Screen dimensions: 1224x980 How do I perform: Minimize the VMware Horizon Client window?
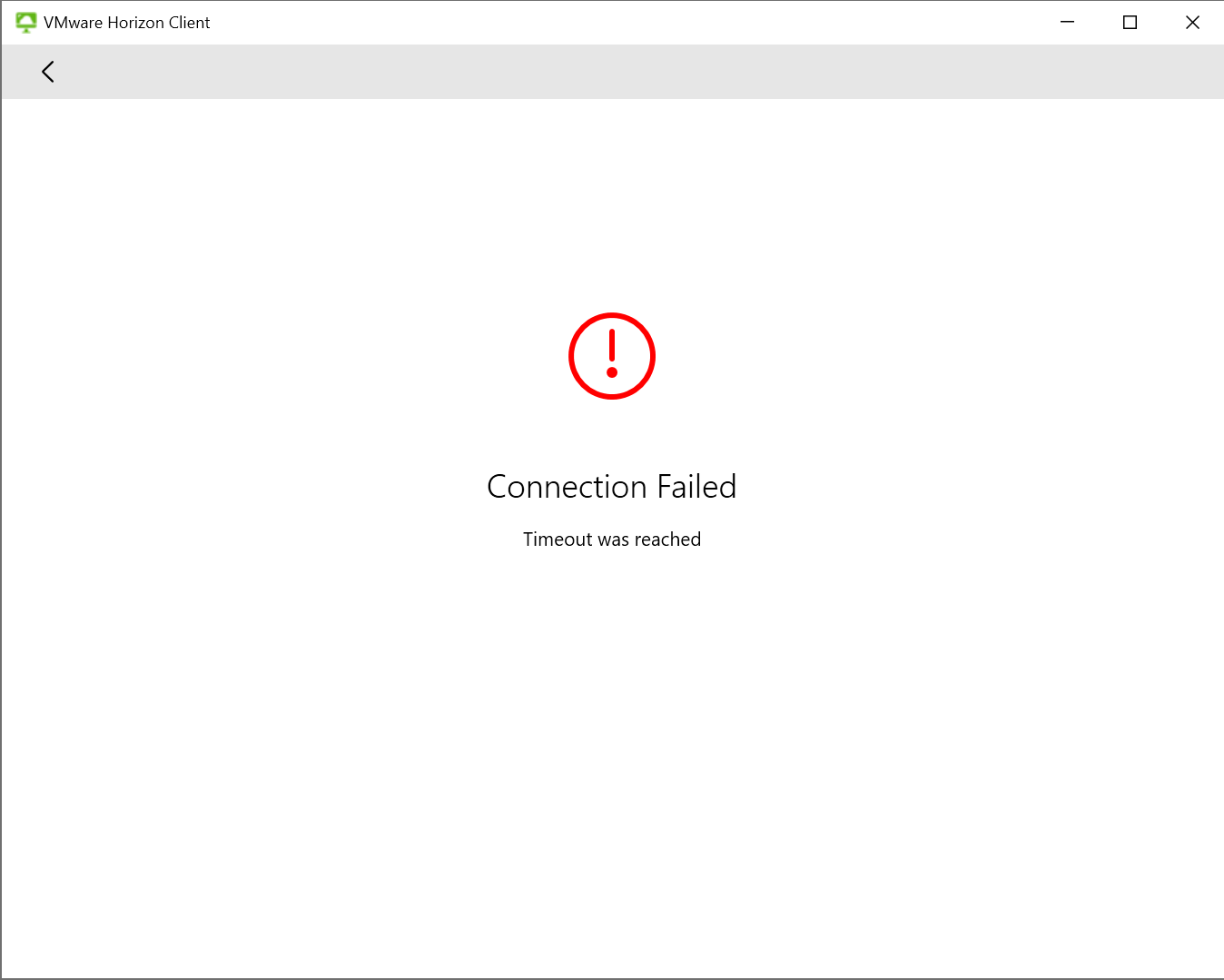pyautogui.click(x=1066, y=22)
